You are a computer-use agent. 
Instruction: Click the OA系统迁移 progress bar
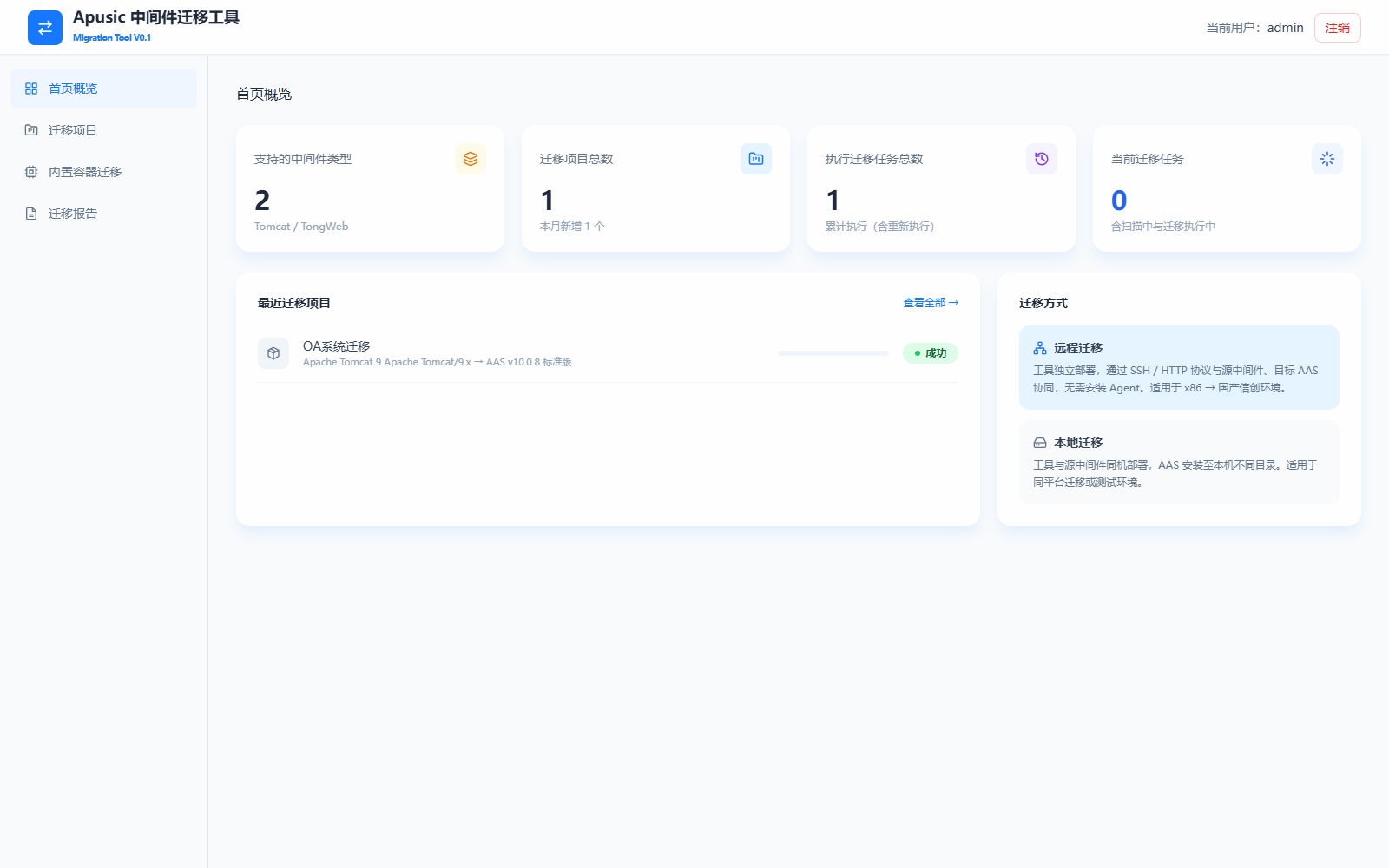point(833,353)
